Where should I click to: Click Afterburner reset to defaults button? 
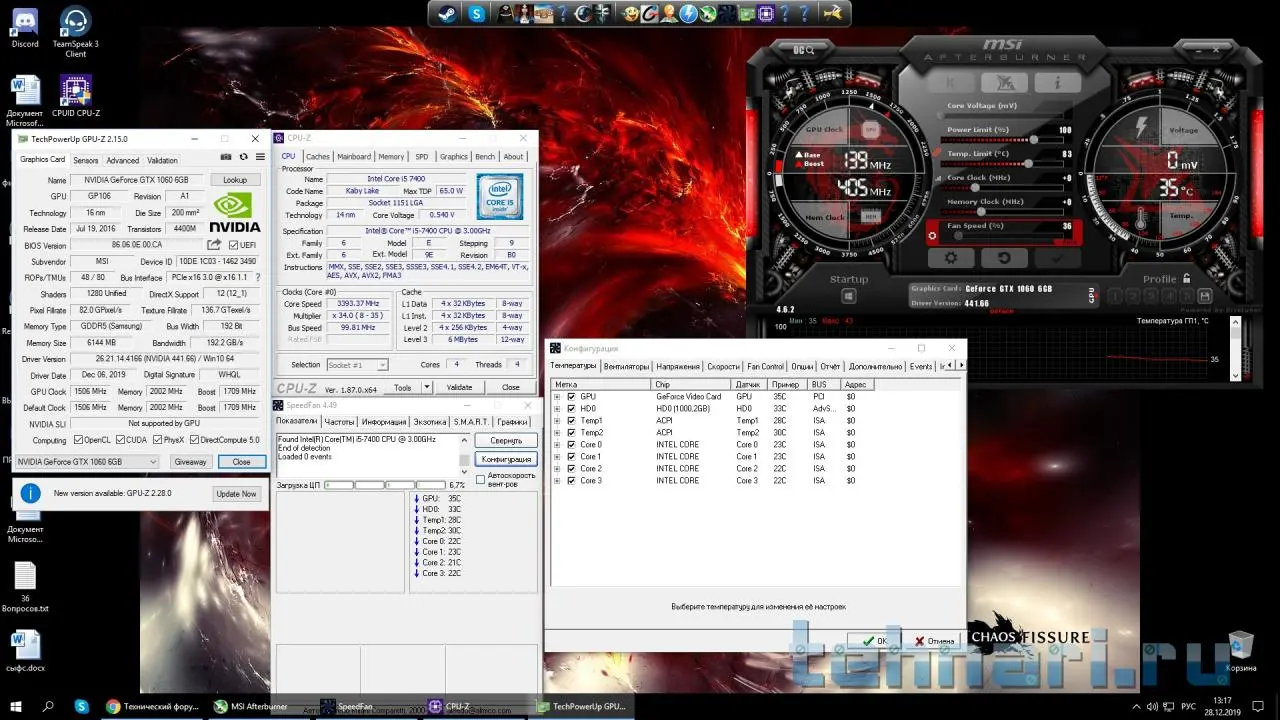point(1003,258)
